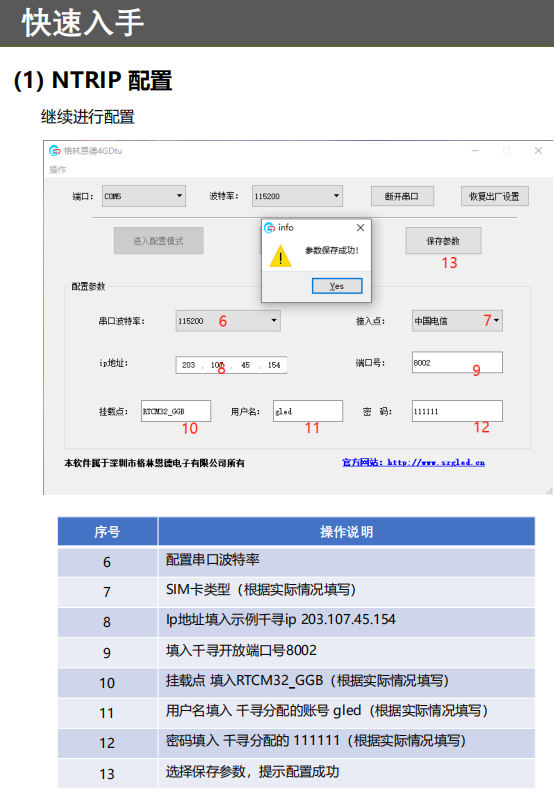Click the 端口号 field showing 8002
Screen dimensions: 554x797
pyautogui.click(x=457, y=362)
